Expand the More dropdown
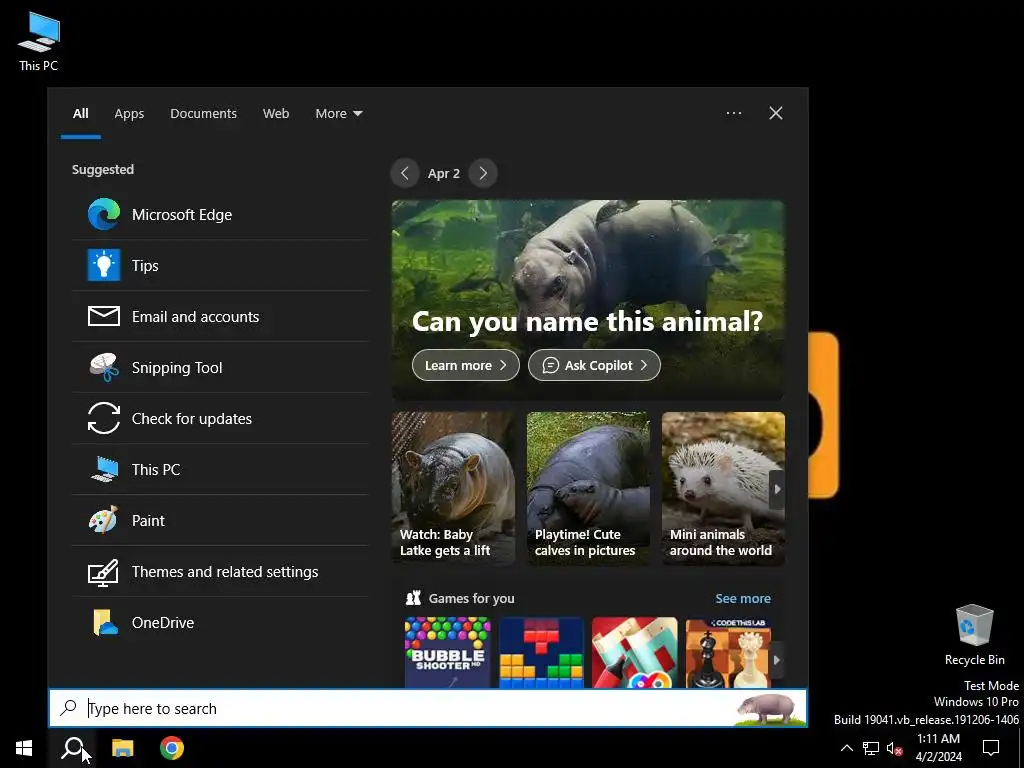Screen dimensions: 1024x768 tap(338, 114)
